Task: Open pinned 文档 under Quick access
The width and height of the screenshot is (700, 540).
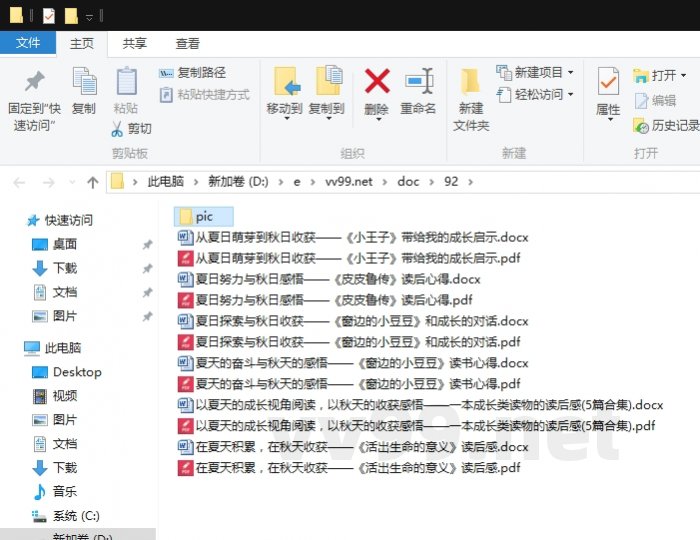Action: pyautogui.click(x=55, y=292)
